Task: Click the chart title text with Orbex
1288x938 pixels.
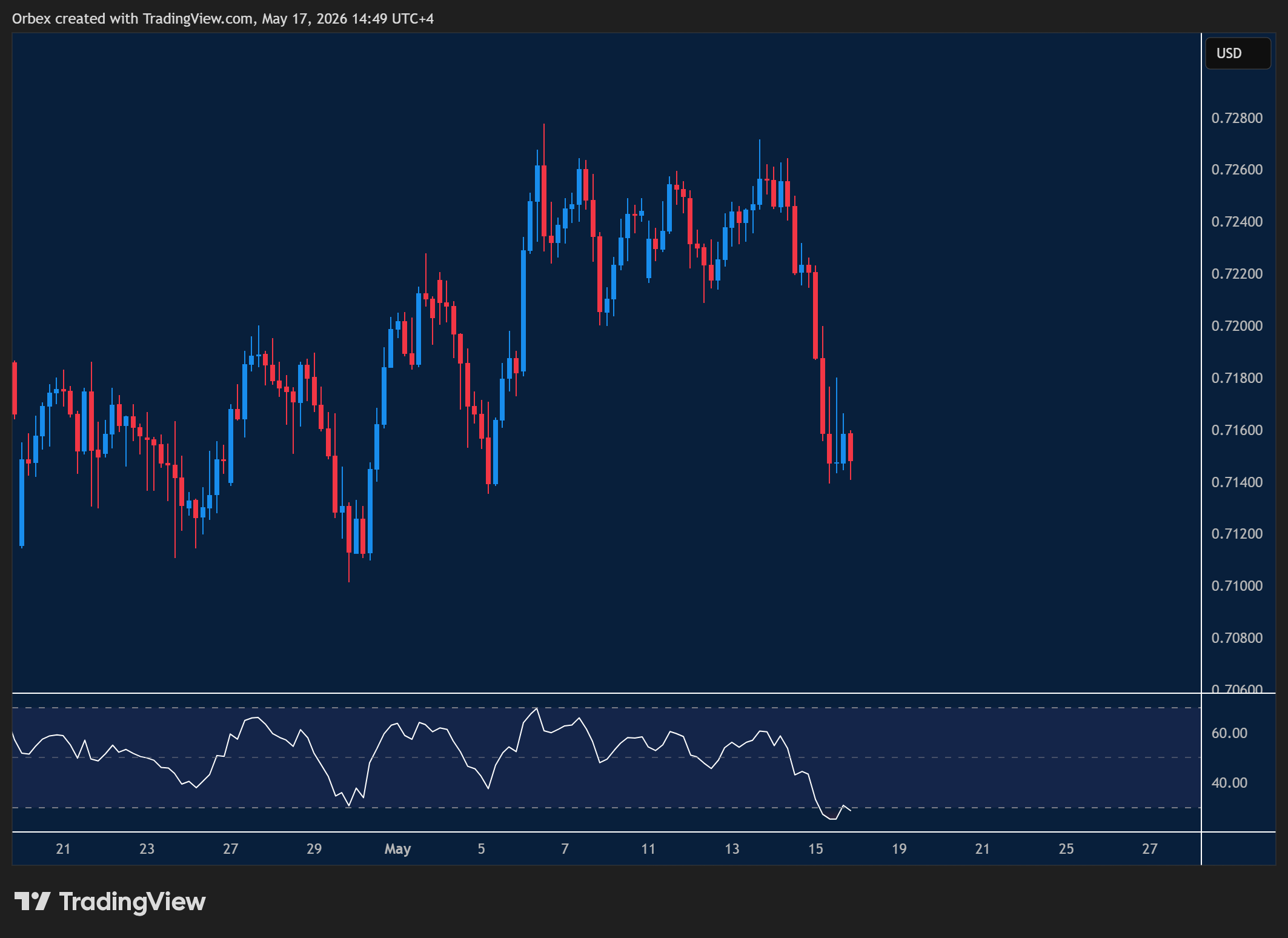Action: coord(223,19)
